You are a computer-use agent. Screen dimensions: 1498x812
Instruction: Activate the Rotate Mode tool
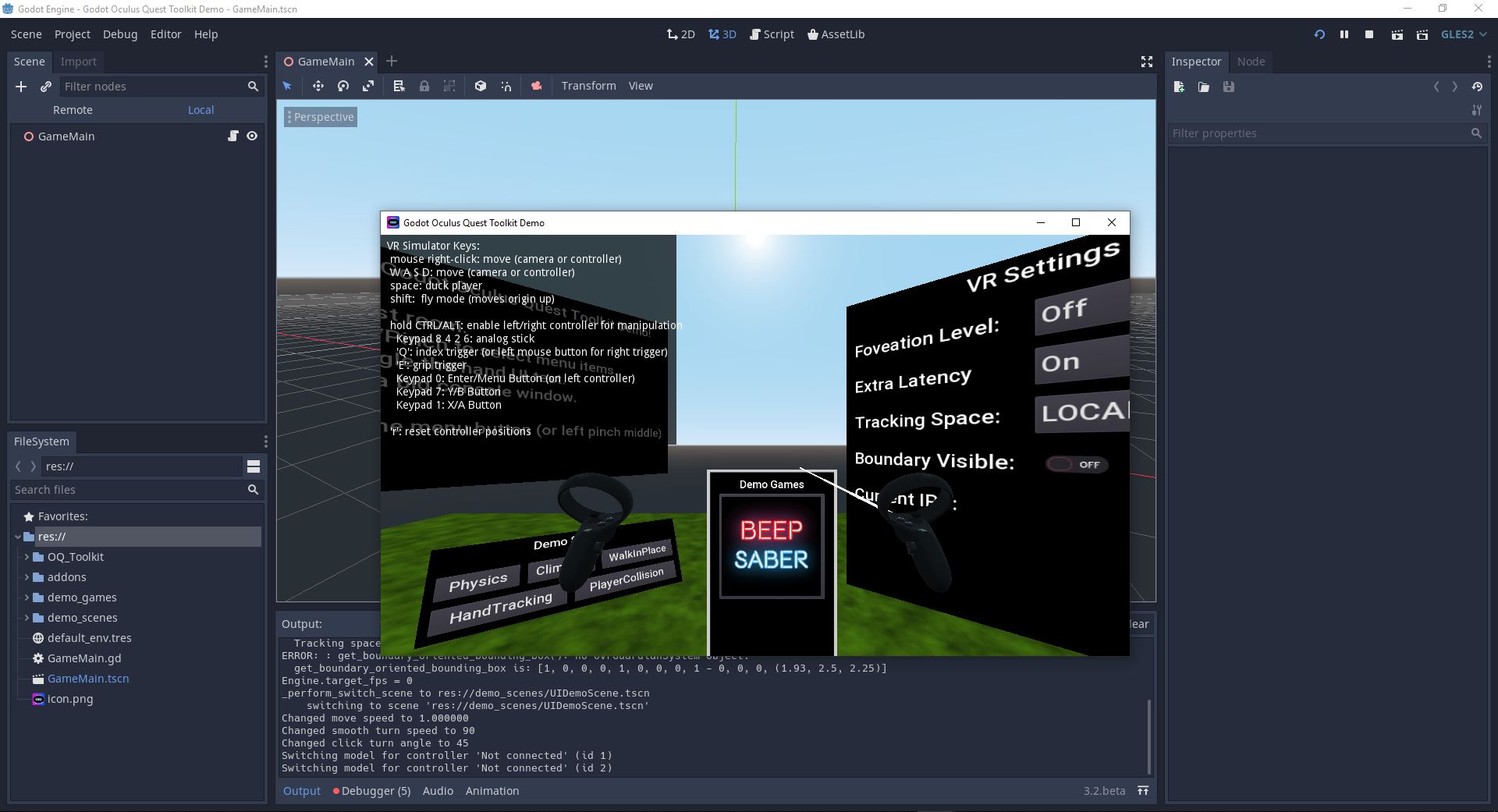(x=343, y=86)
